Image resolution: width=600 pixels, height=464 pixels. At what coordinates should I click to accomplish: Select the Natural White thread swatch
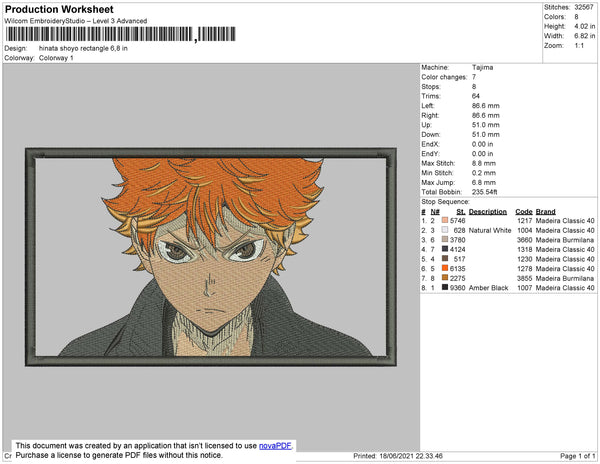pos(445,230)
